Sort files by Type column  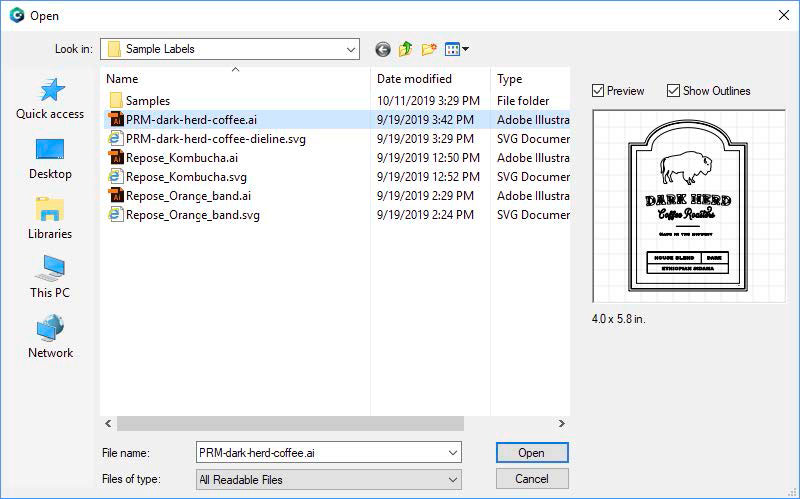click(x=510, y=79)
